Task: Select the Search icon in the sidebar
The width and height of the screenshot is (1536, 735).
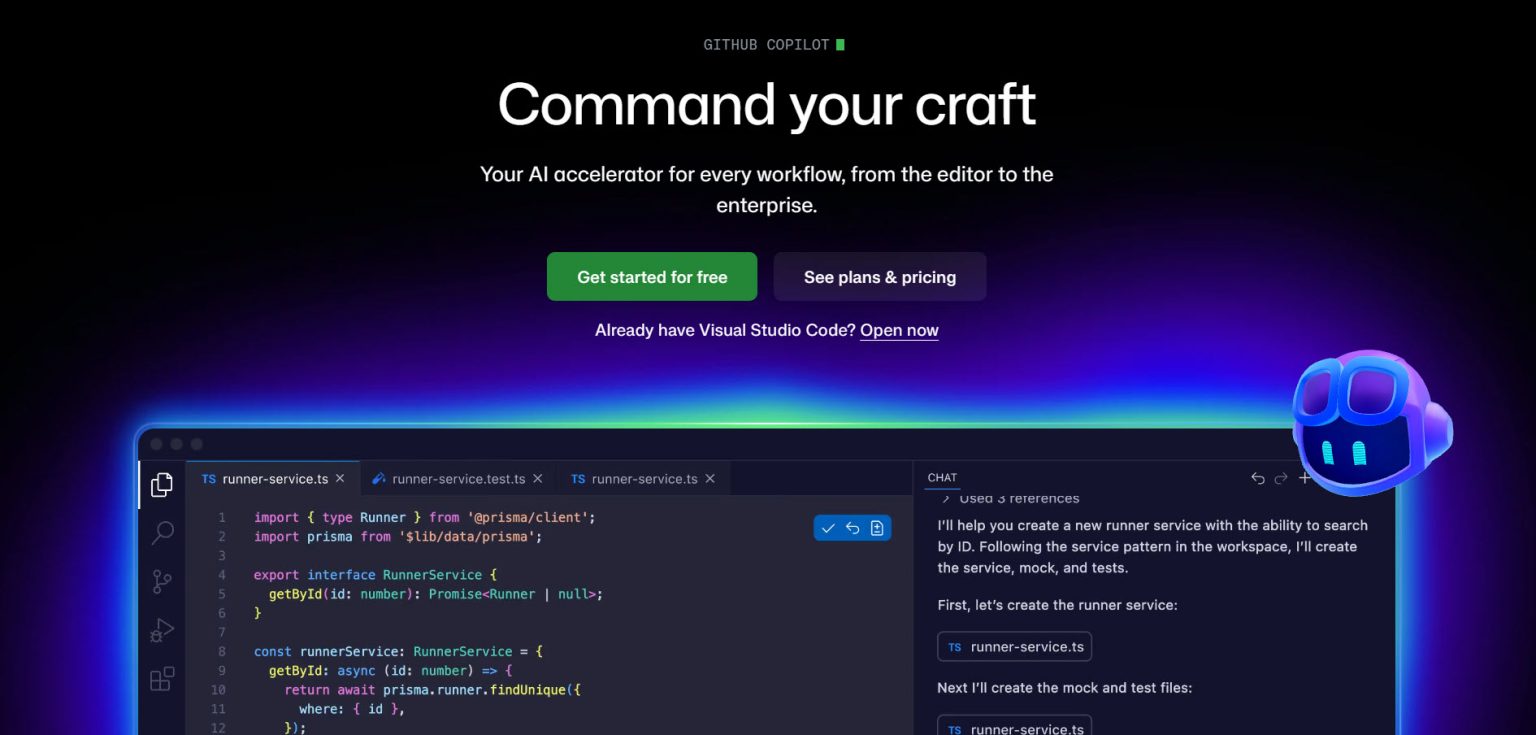Action: pyautogui.click(x=162, y=532)
